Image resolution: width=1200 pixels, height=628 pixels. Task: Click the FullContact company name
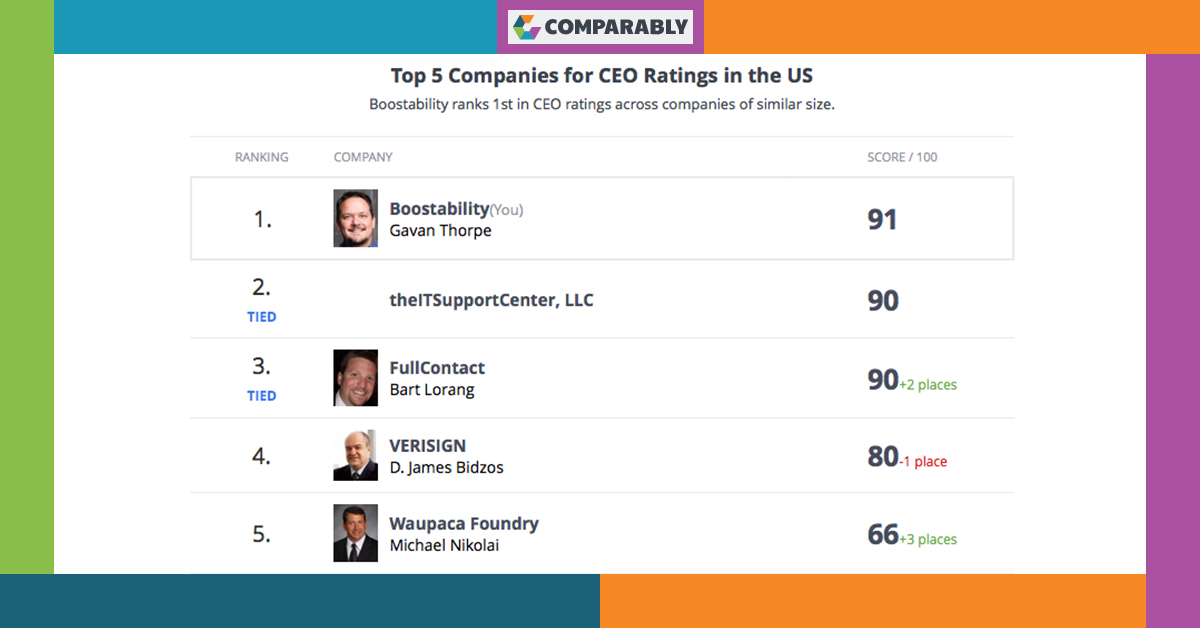pos(437,368)
